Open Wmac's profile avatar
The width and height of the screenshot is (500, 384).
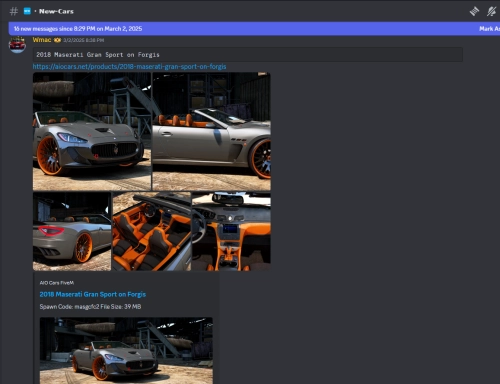click(17, 45)
